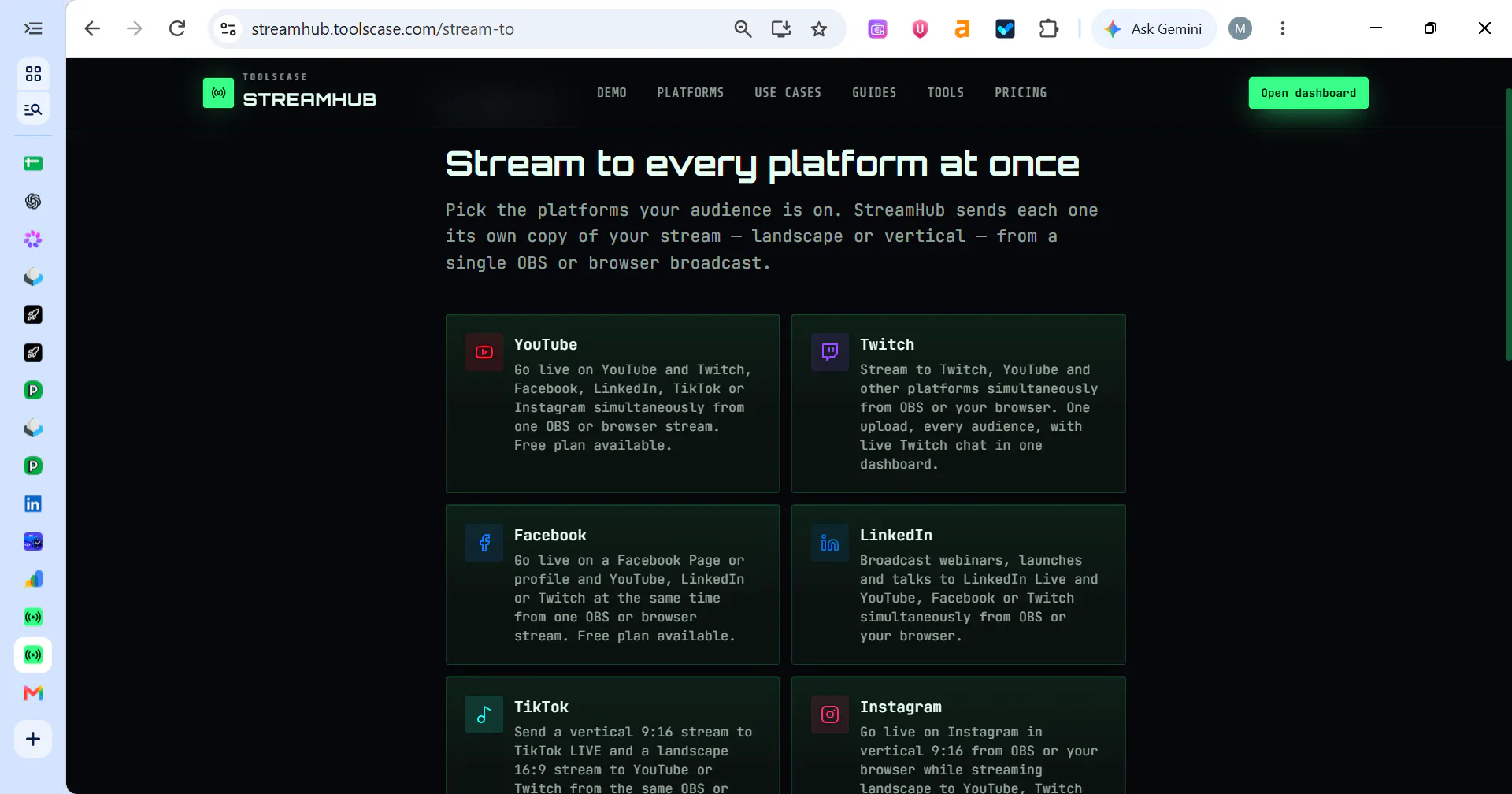
Task: Open the ChatGPT icon in sidebar
Action: click(x=33, y=202)
